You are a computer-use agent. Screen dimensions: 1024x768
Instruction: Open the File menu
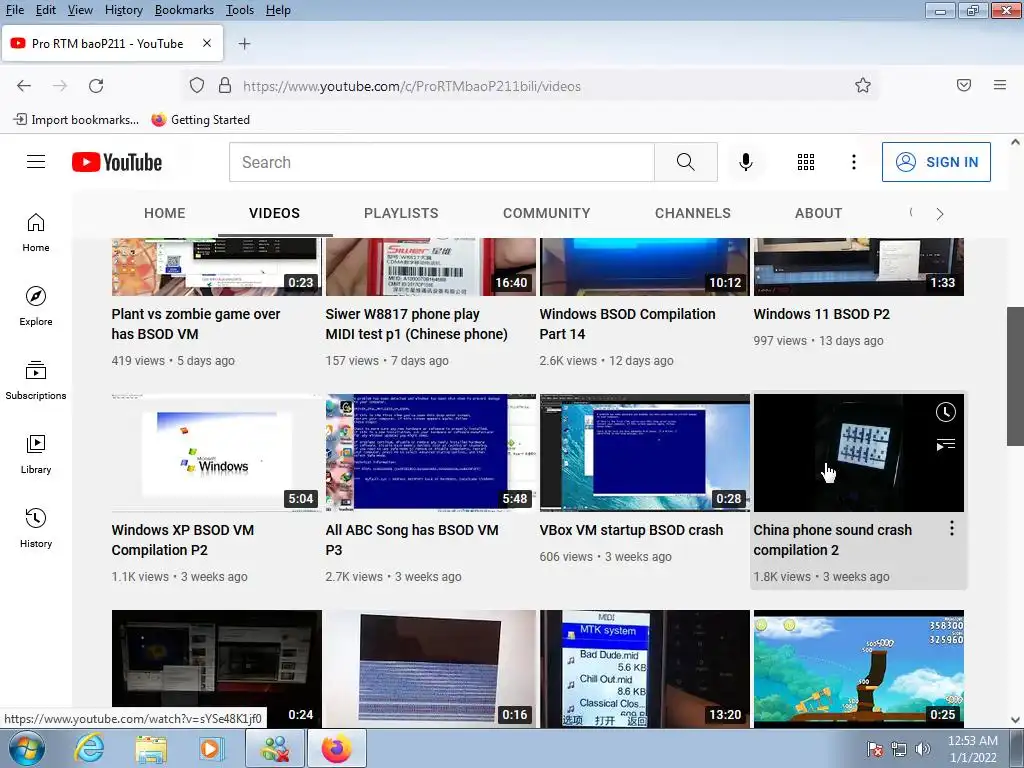coord(14,10)
